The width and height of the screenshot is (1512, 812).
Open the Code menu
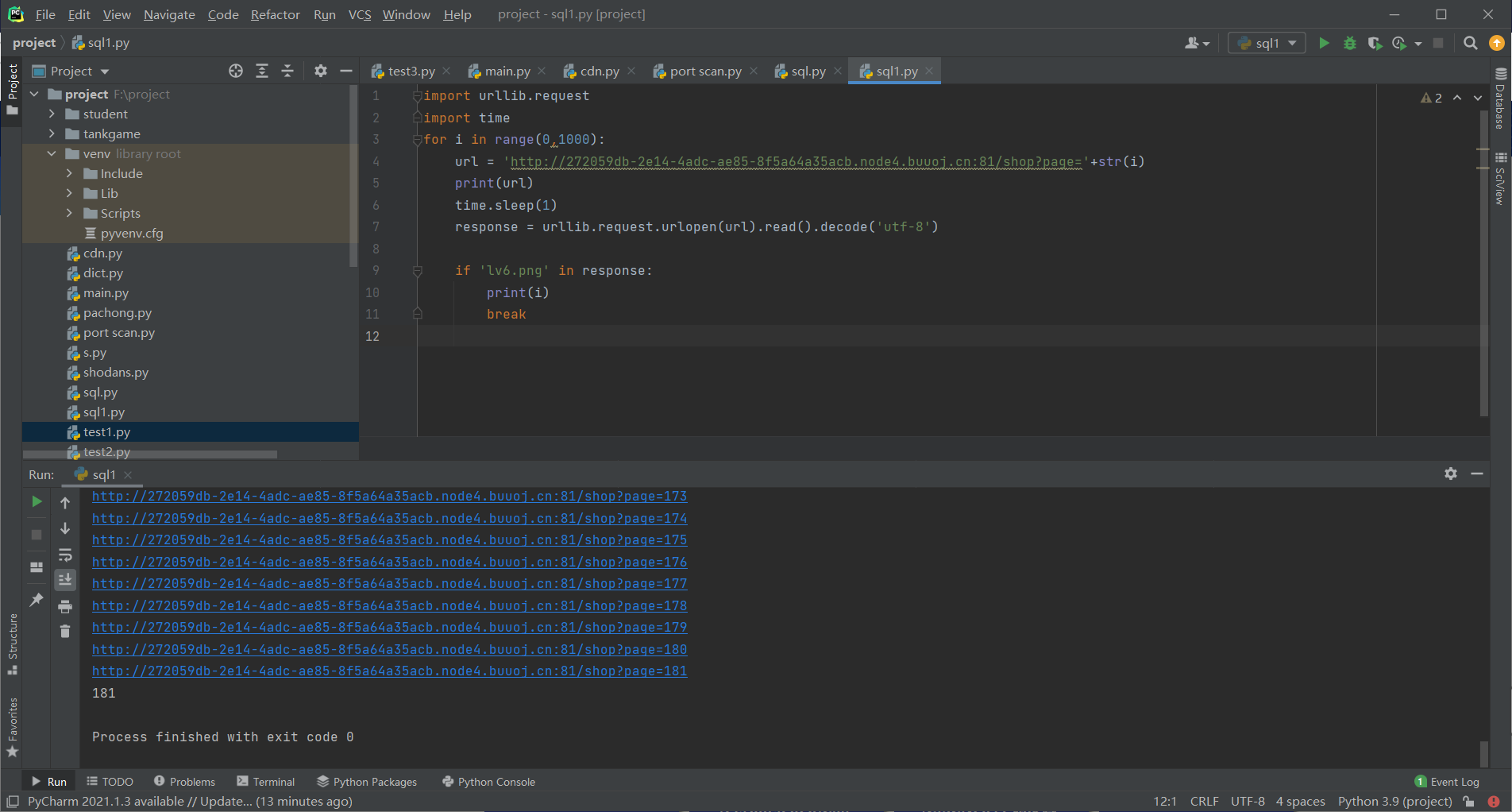pos(223,14)
